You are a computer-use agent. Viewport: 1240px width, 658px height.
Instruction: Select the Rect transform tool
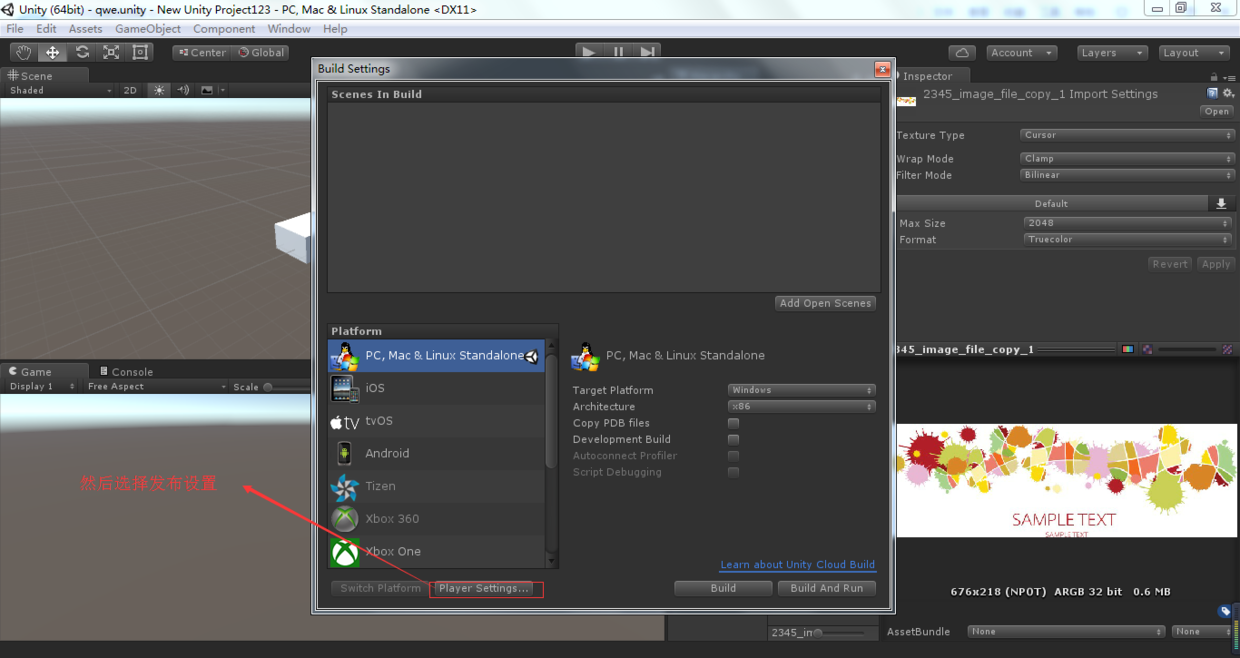(x=141, y=53)
